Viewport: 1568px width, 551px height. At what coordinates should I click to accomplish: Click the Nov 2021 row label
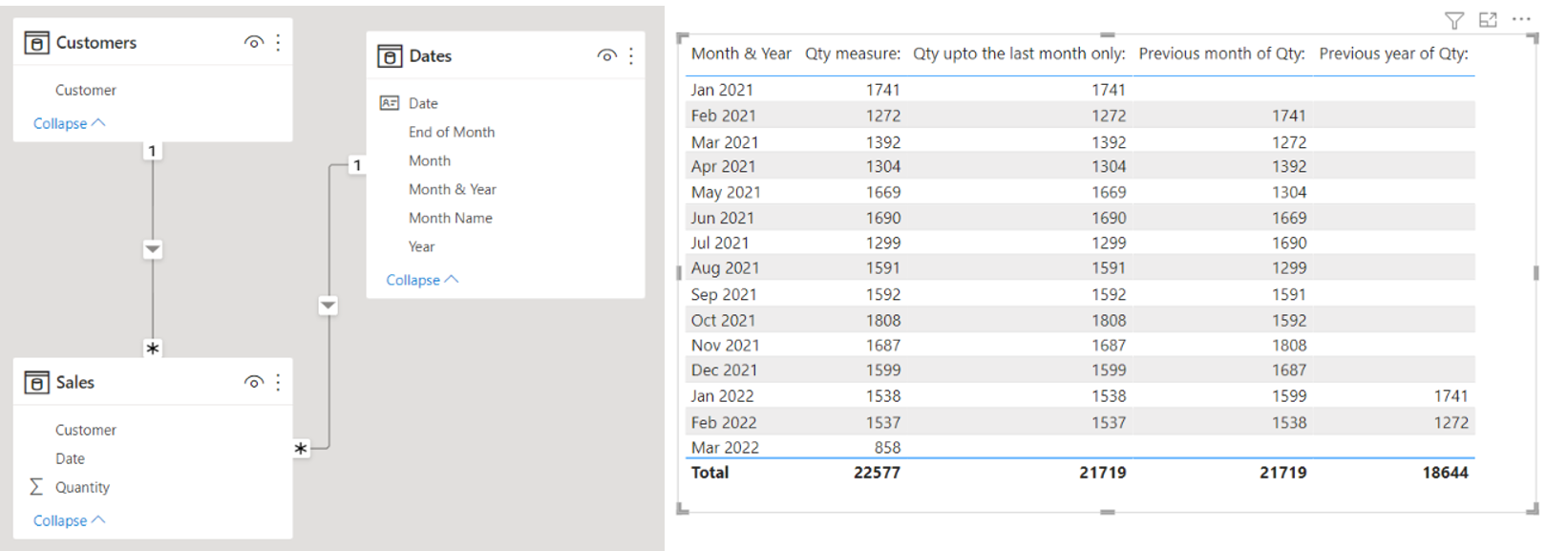725,345
